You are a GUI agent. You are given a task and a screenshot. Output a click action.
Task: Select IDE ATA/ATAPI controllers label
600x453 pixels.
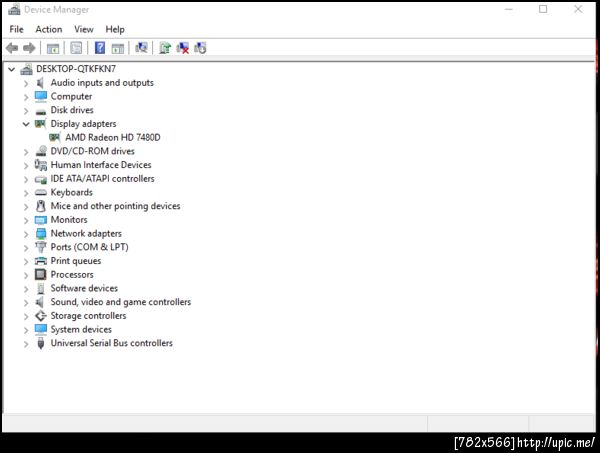coord(103,179)
